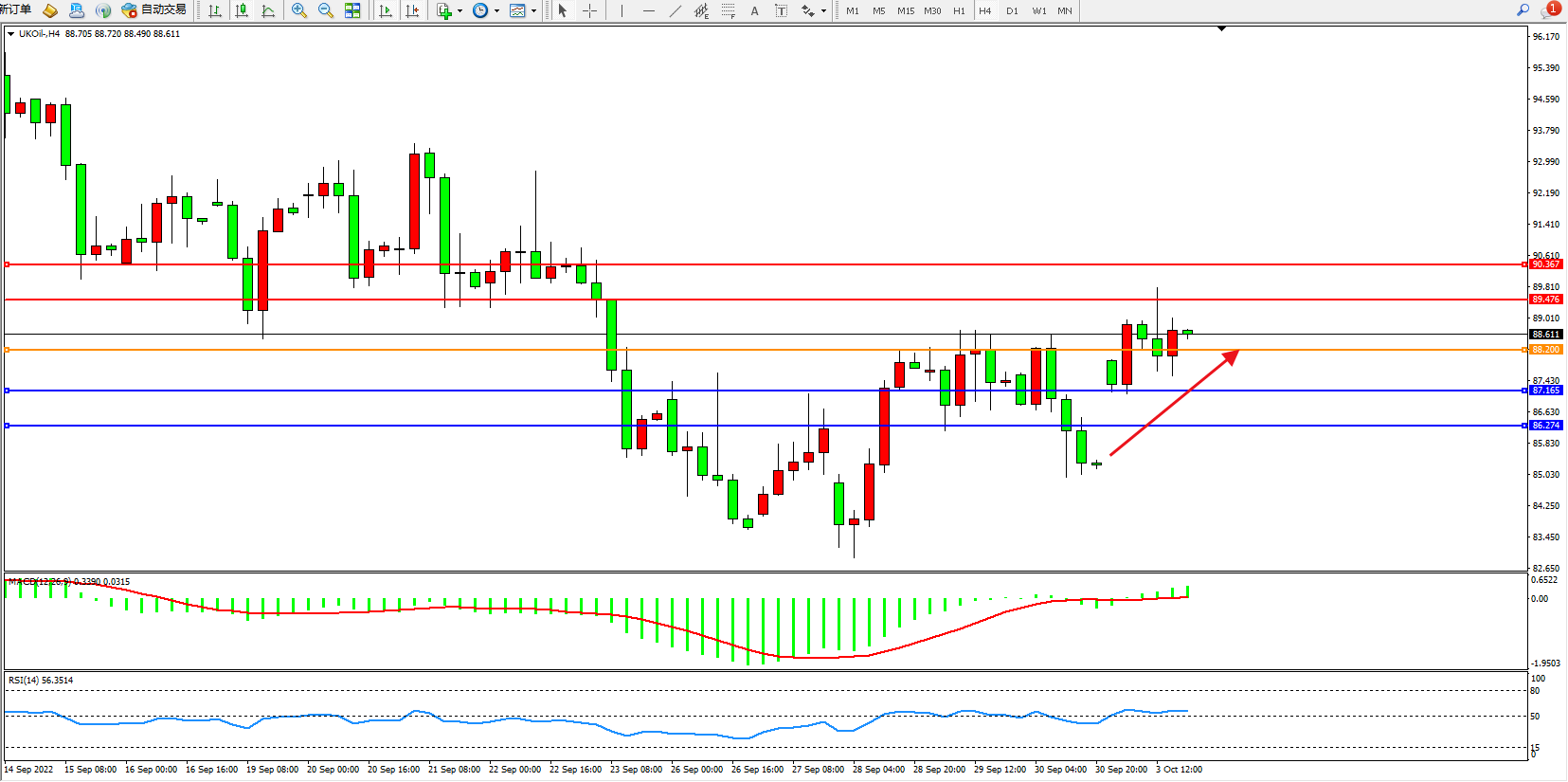Expand the arrows objects dropdown

point(823,11)
